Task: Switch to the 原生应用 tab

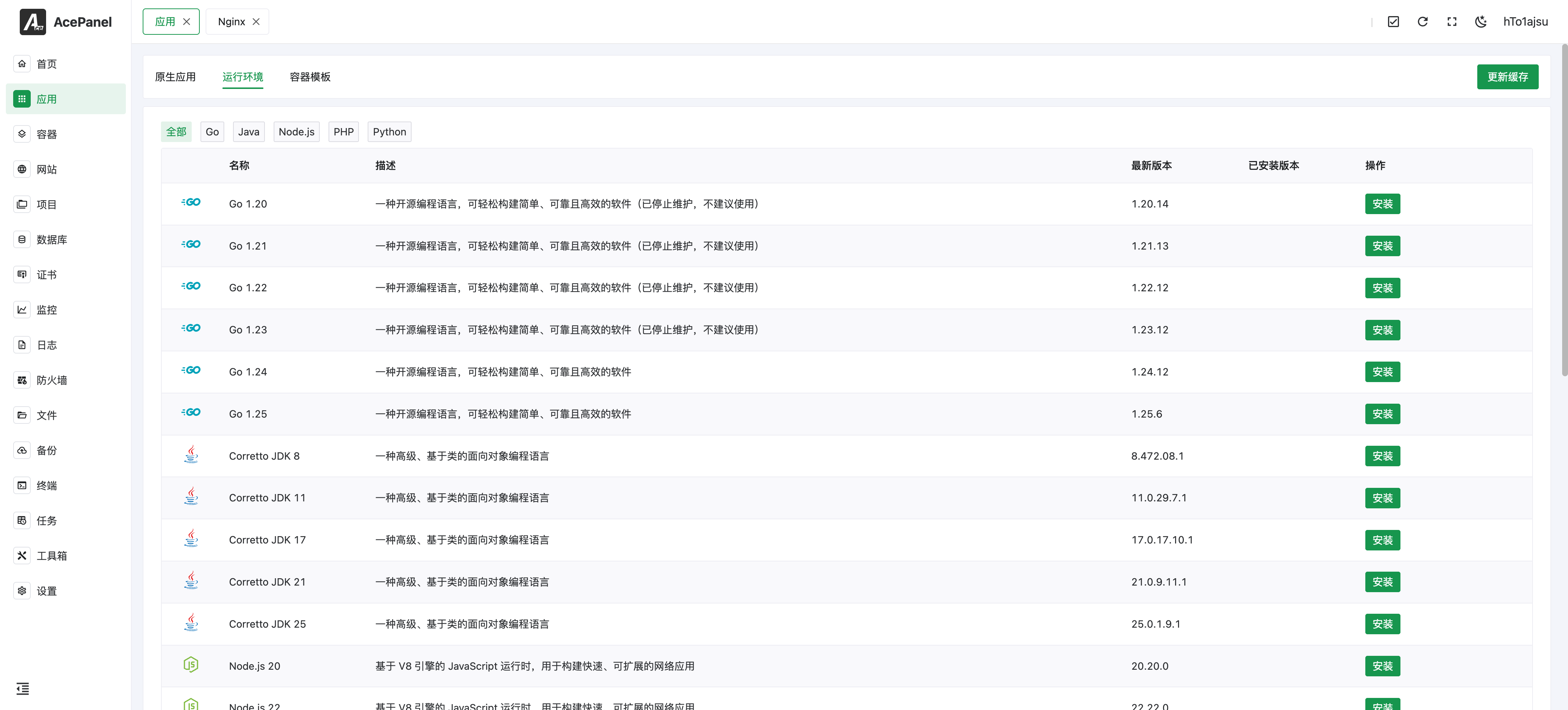Action: [175, 77]
